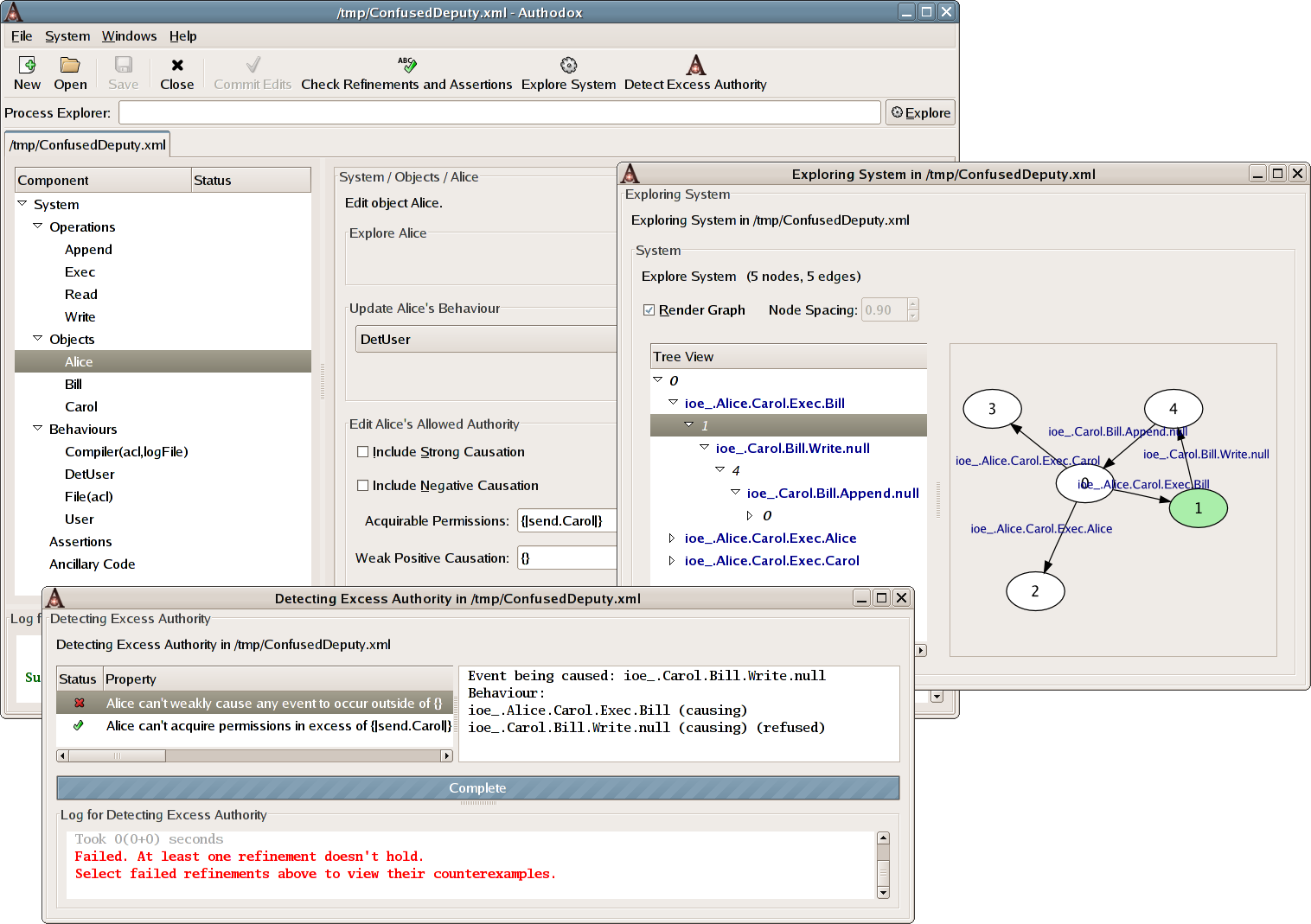The height and width of the screenshot is (924, 1311).
Task: Close the Detecting Excess Authority window
Action: coord(901,598)
